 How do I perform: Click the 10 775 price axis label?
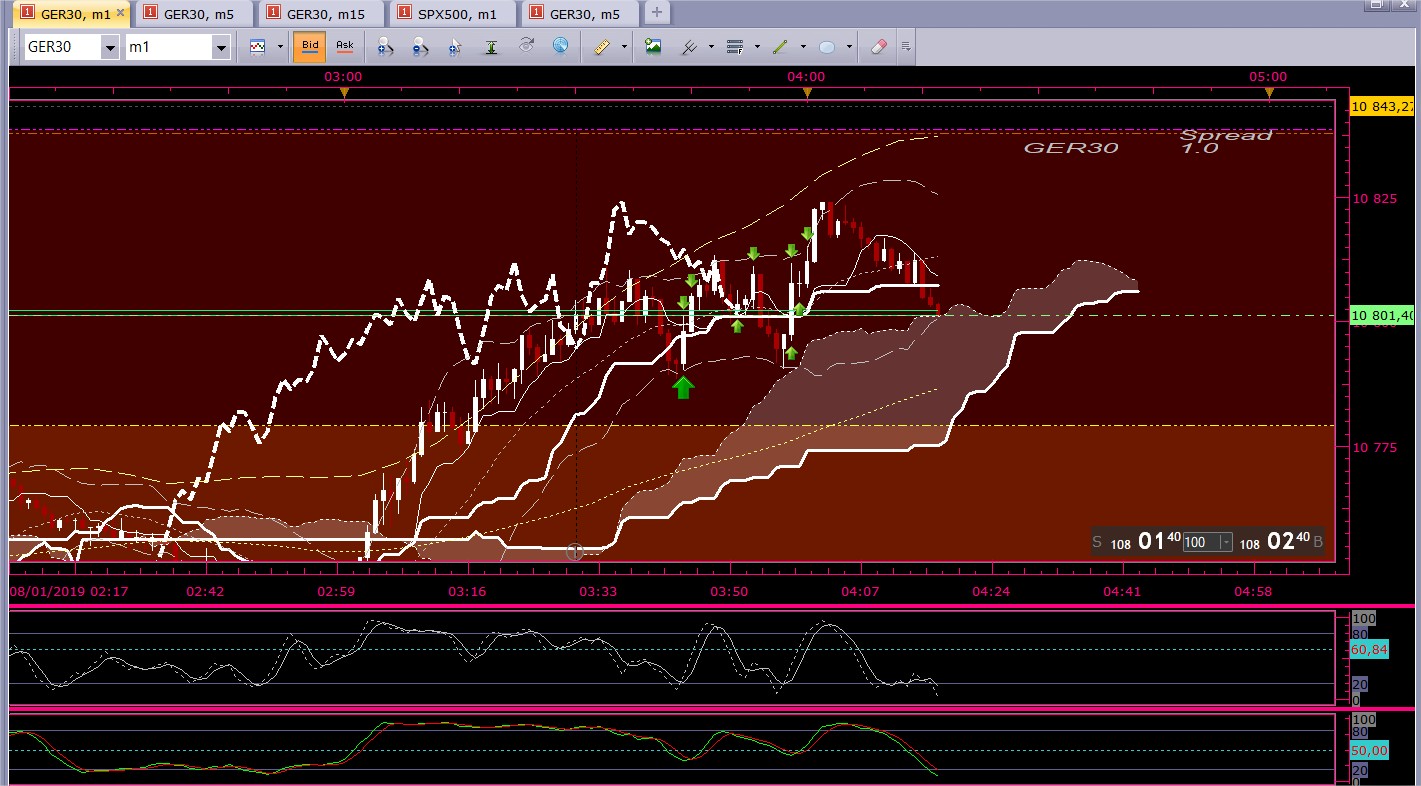(x=1375, y=447)
